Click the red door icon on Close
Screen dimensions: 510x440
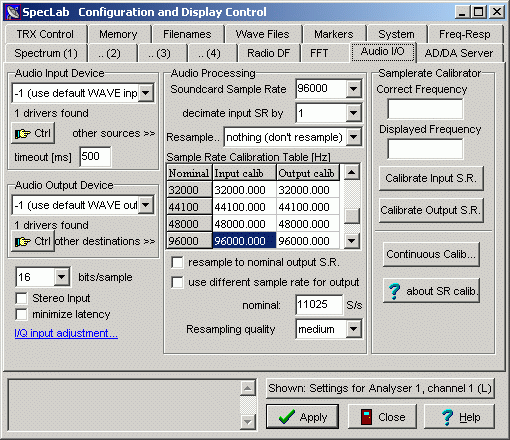366,417
